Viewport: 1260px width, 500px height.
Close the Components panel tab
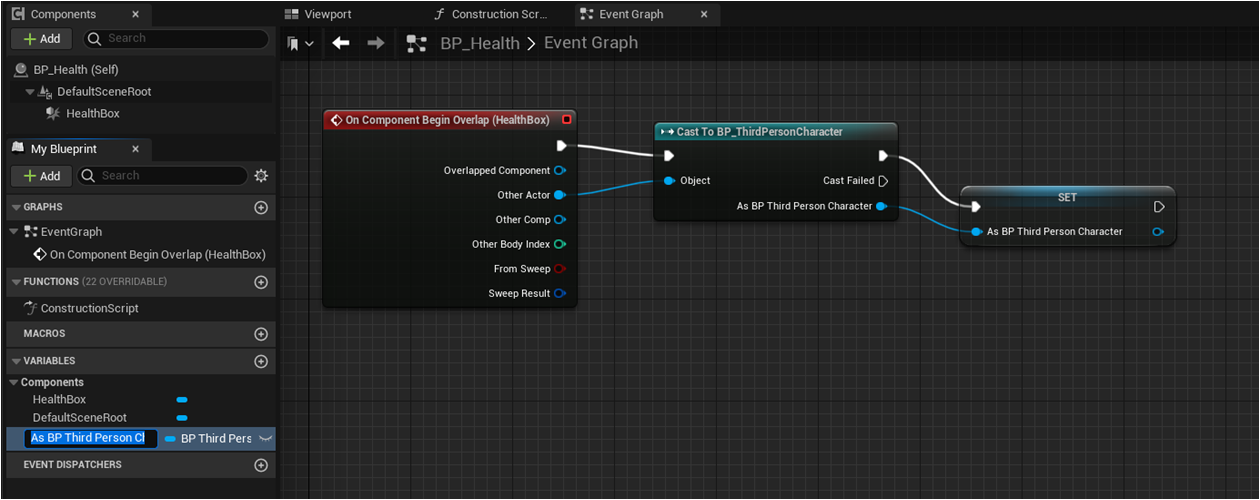click(133, 14)
